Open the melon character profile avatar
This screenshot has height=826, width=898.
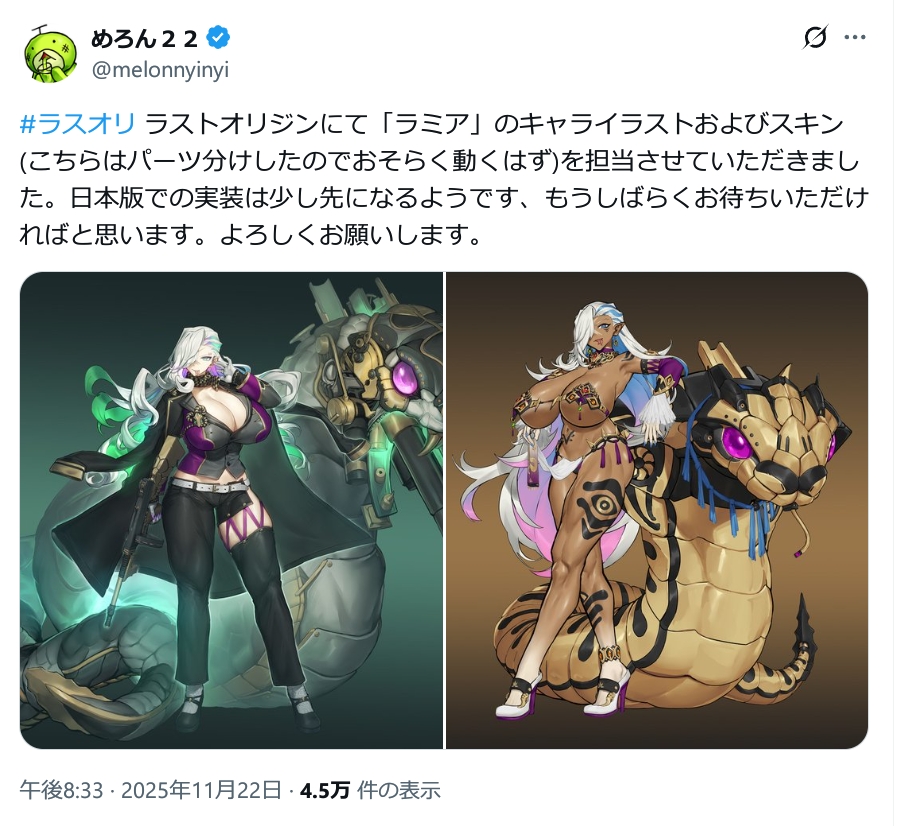click(x=51, y=54)
